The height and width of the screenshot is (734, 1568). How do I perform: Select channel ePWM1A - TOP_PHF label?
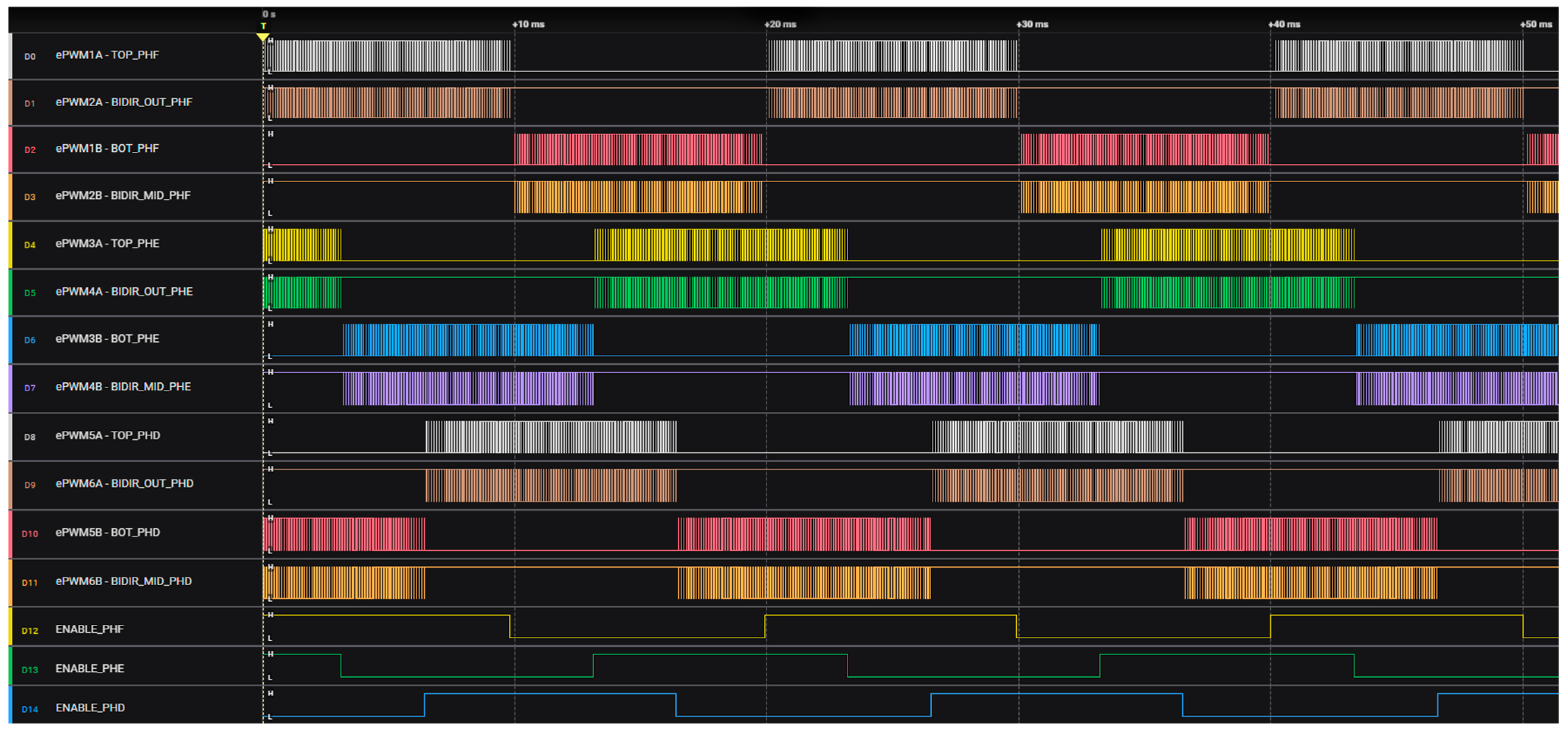click(x=107, y=55)
